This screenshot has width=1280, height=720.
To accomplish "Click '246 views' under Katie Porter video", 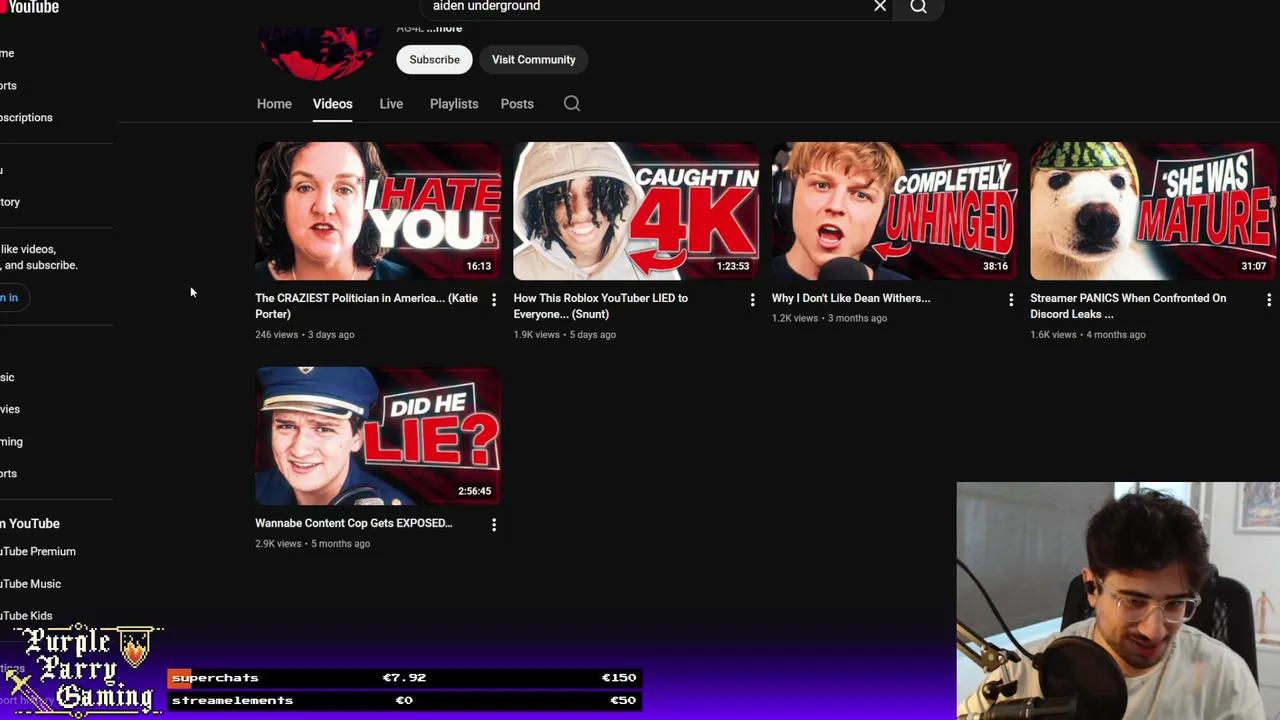I will (277, 335).
